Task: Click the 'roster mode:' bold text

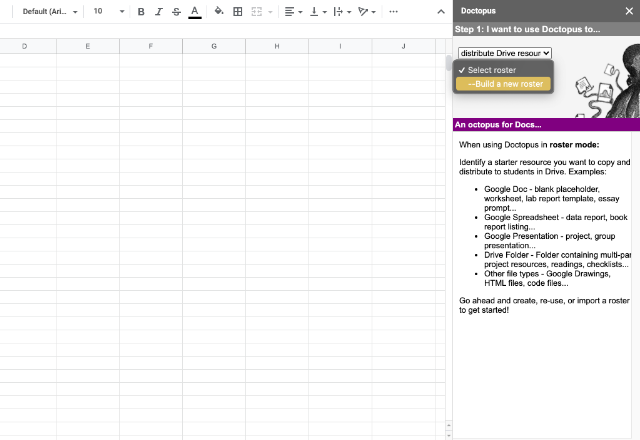Action: tap(574, 145)
